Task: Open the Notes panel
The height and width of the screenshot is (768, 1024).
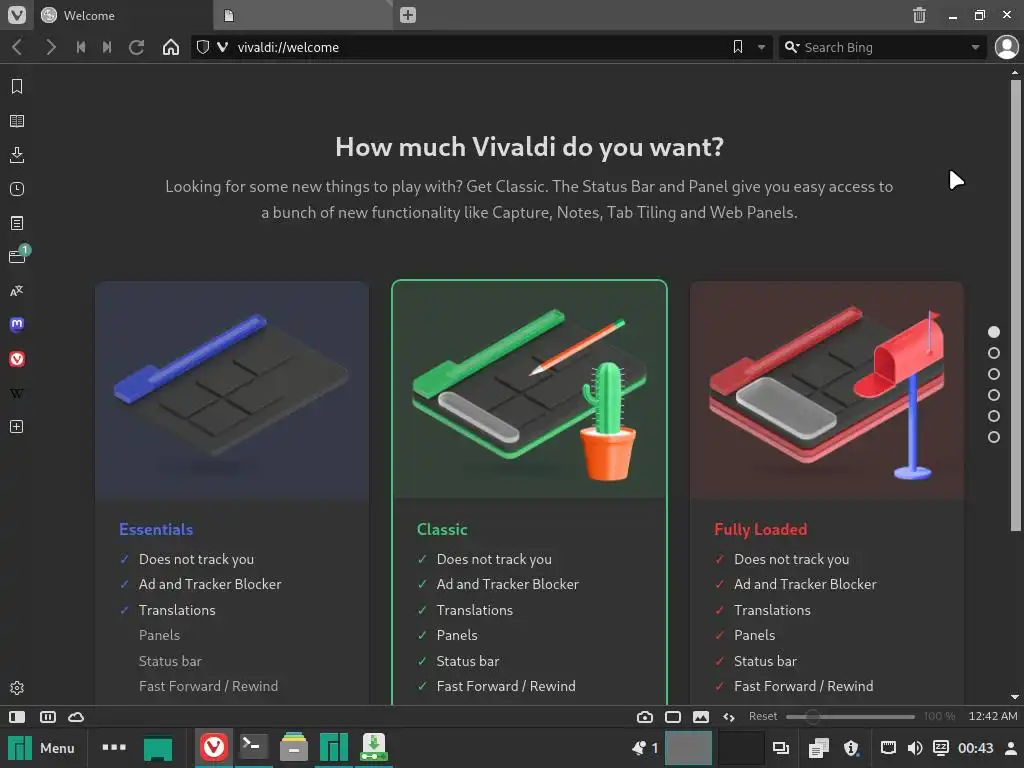Action: (x=17, y=223)
